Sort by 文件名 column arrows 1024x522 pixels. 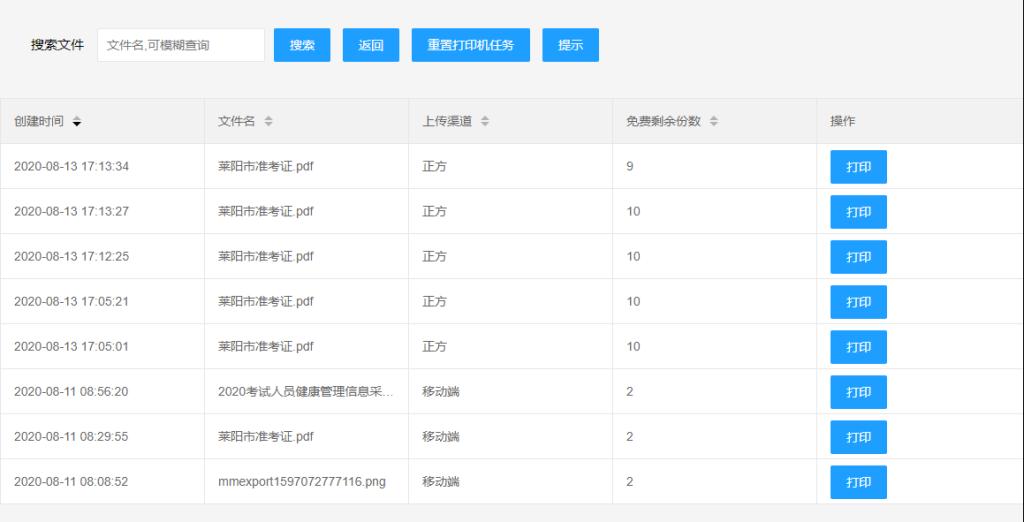(268, 122)
